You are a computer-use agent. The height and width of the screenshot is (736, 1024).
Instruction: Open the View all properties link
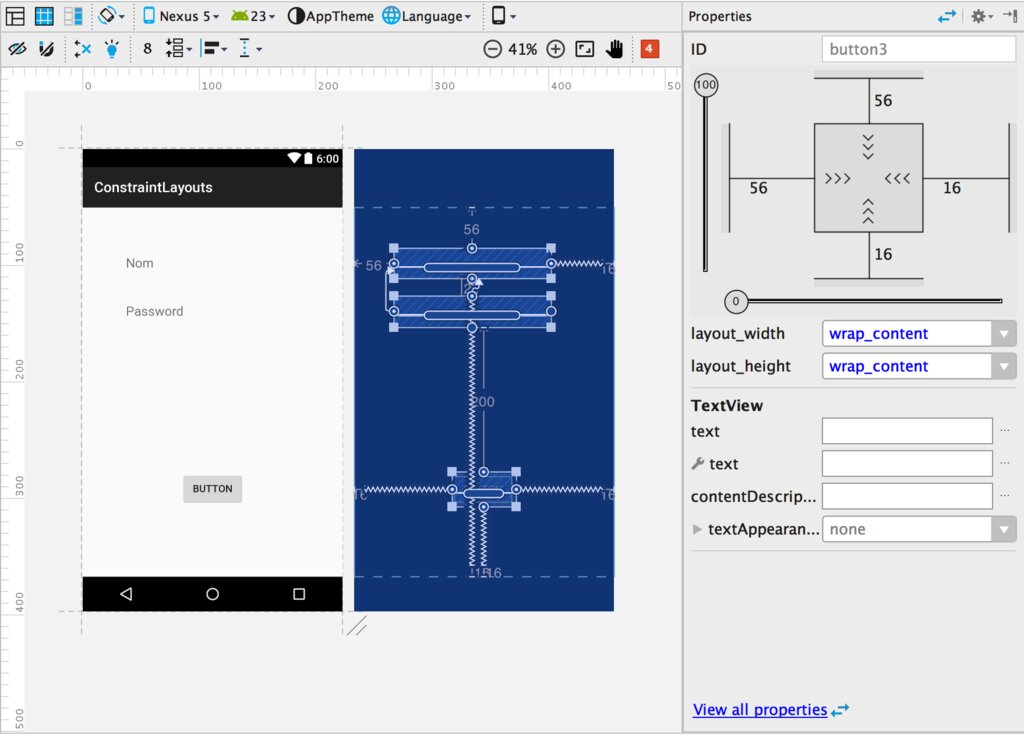[760, 710]
